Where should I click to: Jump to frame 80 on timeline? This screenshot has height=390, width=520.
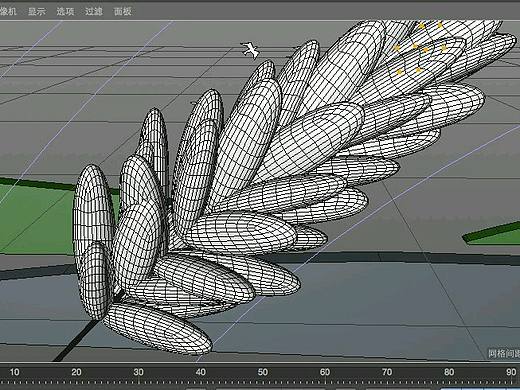click(449, 372)
